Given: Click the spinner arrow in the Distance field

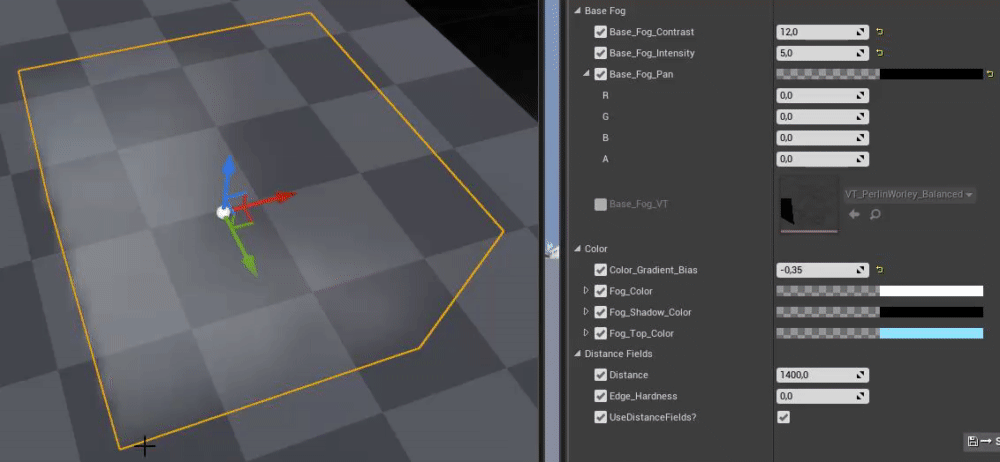Looking at the screenshot, I should (x=861, y=375).
